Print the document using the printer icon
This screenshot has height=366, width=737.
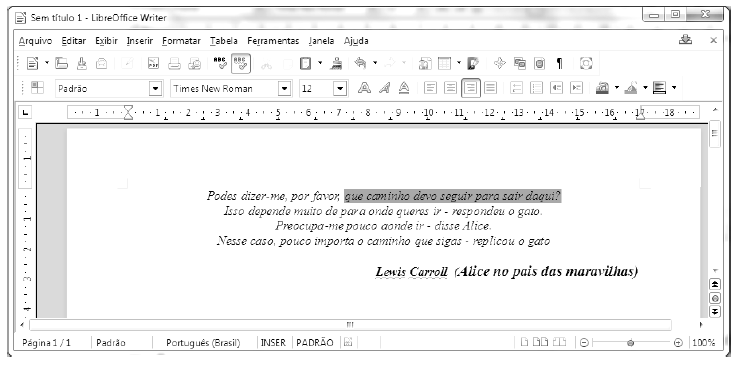(x=174, y=63)
